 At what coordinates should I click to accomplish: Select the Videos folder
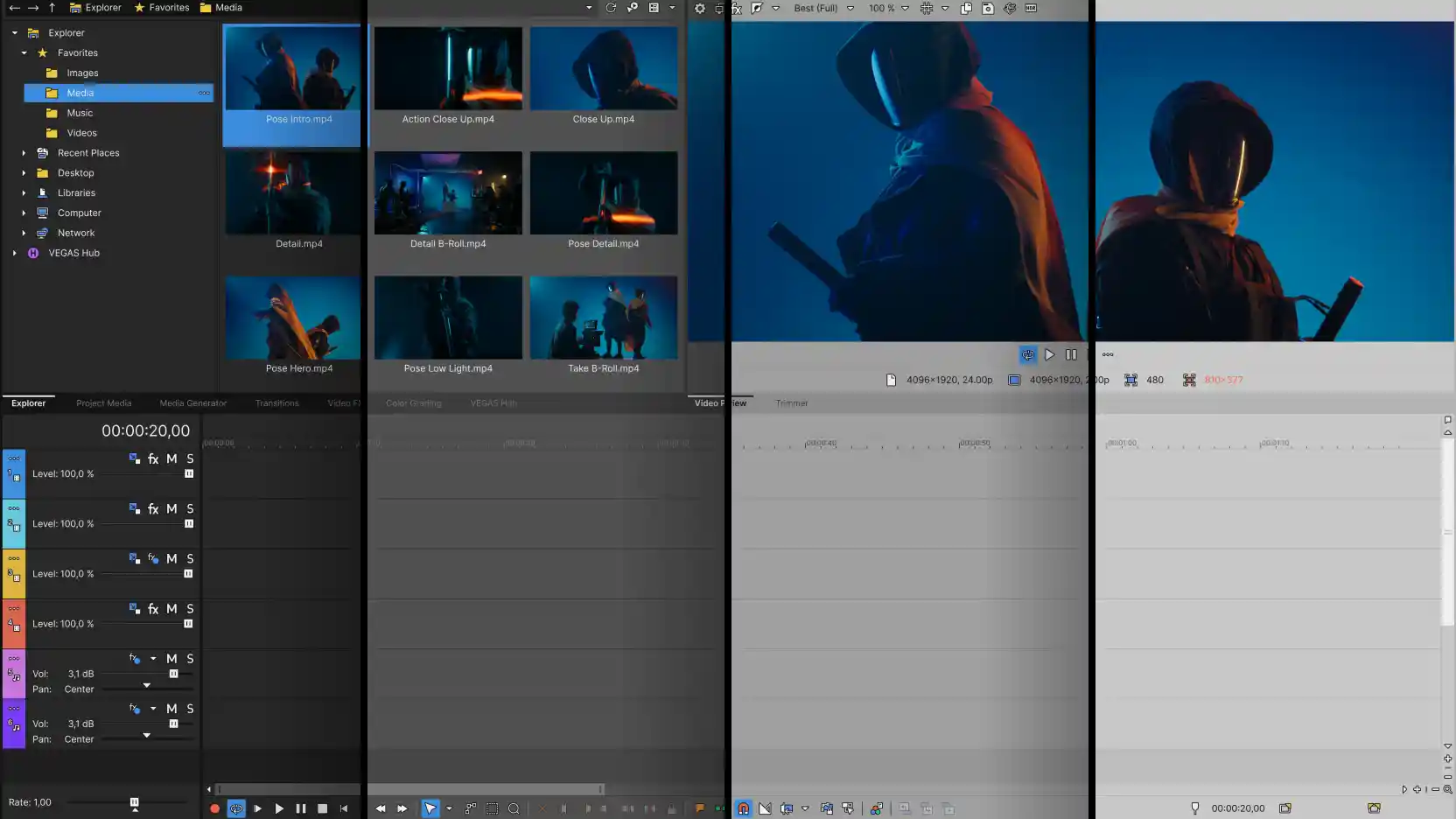(x=81, y=133)
